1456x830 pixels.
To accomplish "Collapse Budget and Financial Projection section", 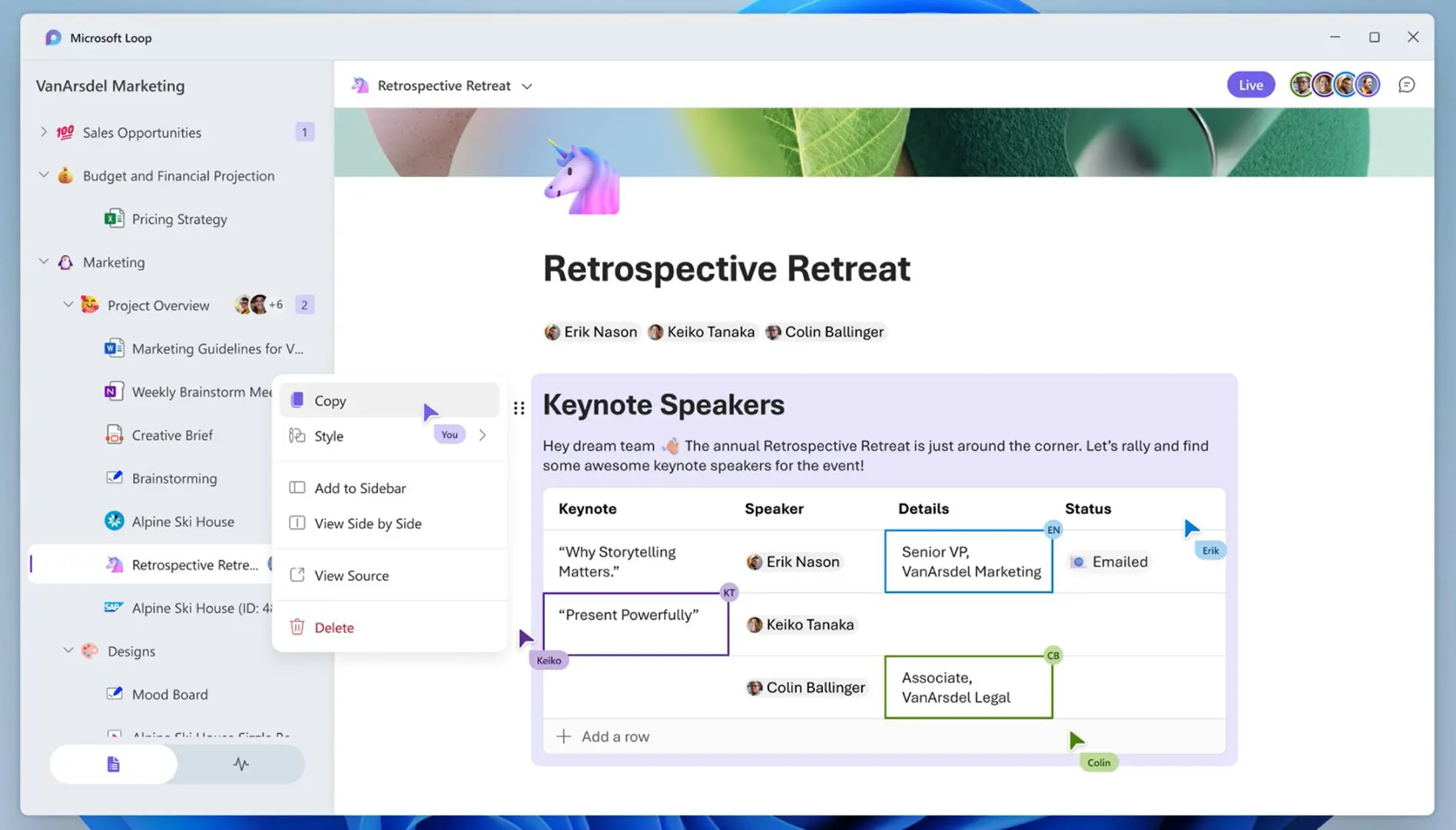I will pos(44,175).
